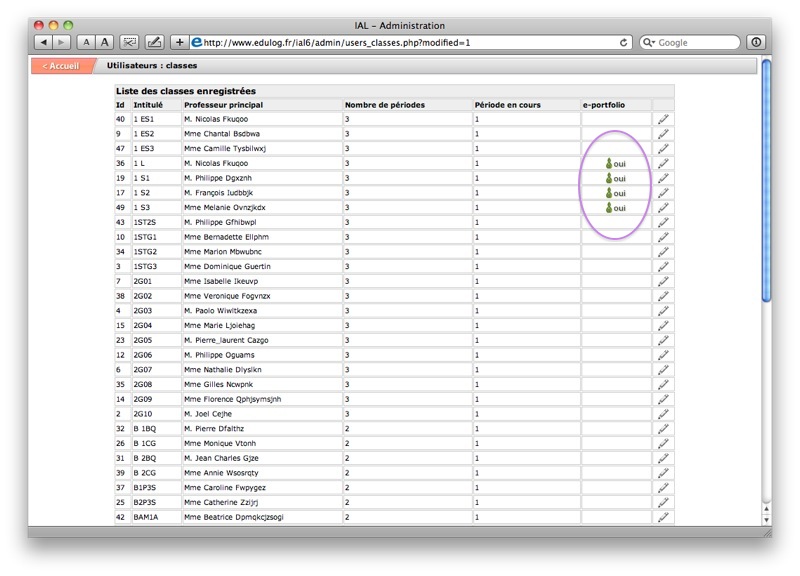Edit the BAM1A class row
The image size is (800, 576).
[663, 517]
